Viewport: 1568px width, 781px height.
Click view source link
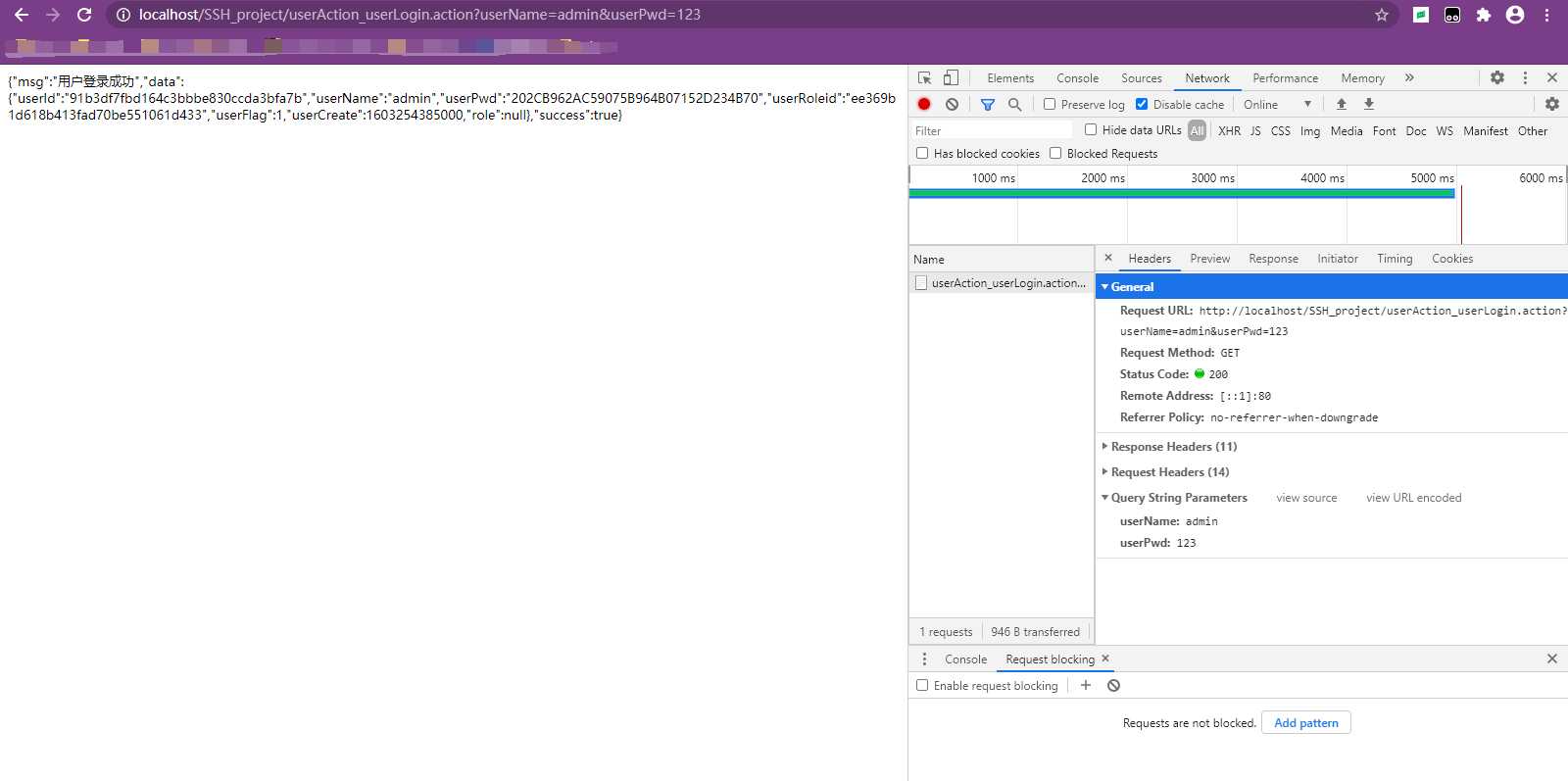tap(1306, 498)
